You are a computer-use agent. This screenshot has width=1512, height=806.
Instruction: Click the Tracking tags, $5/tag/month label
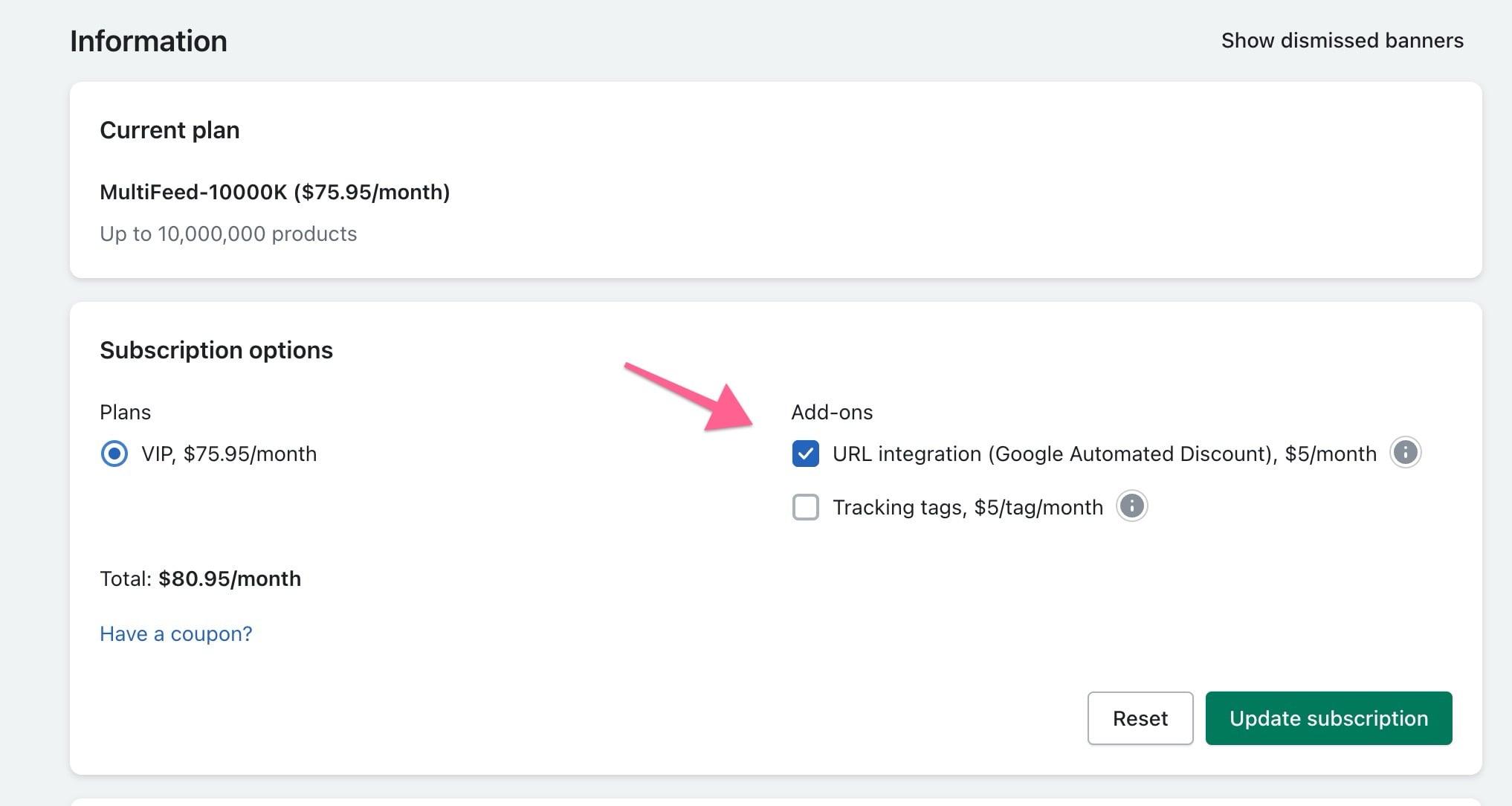pos(968,507)
